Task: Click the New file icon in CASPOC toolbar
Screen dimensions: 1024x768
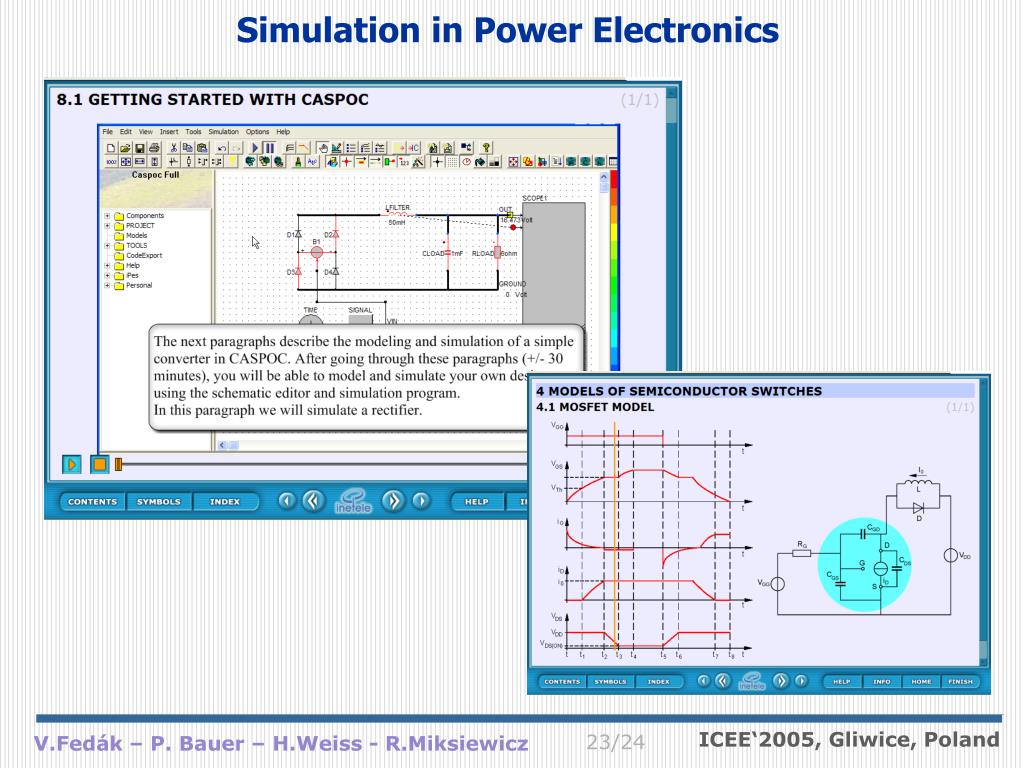Action: (111, 148)
